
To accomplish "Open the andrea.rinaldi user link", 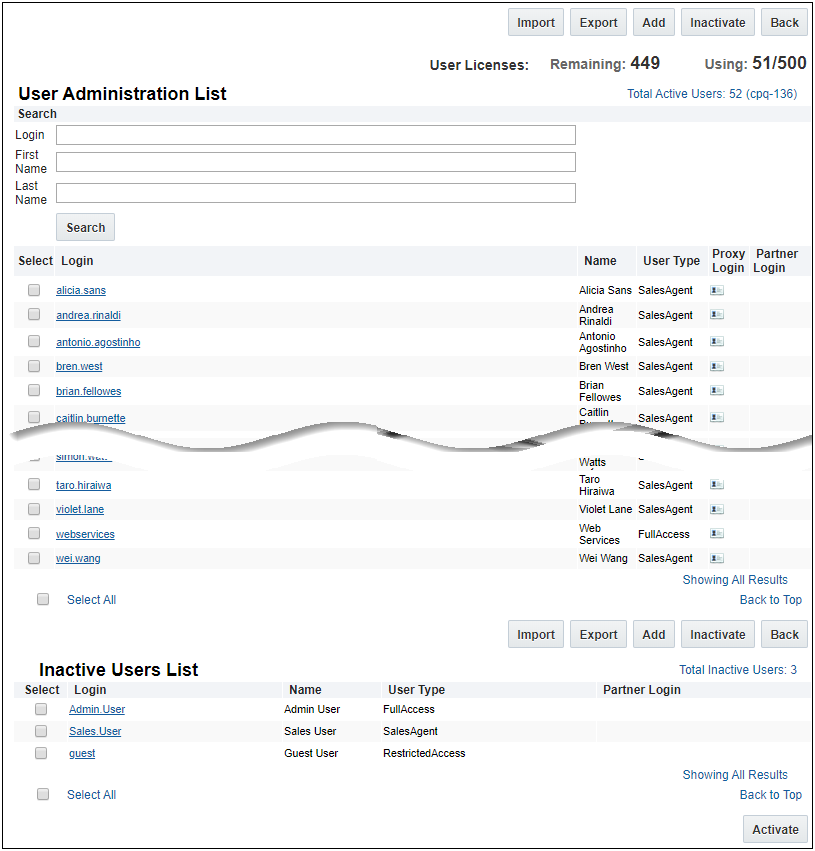I will (x=88, y=315).
